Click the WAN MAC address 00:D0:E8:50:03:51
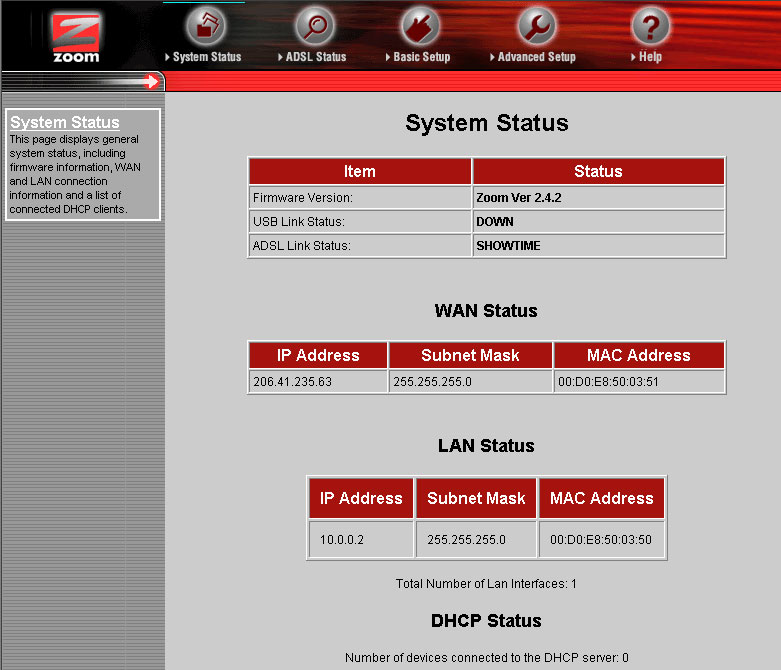781x670 pixels. coord(609,382)
